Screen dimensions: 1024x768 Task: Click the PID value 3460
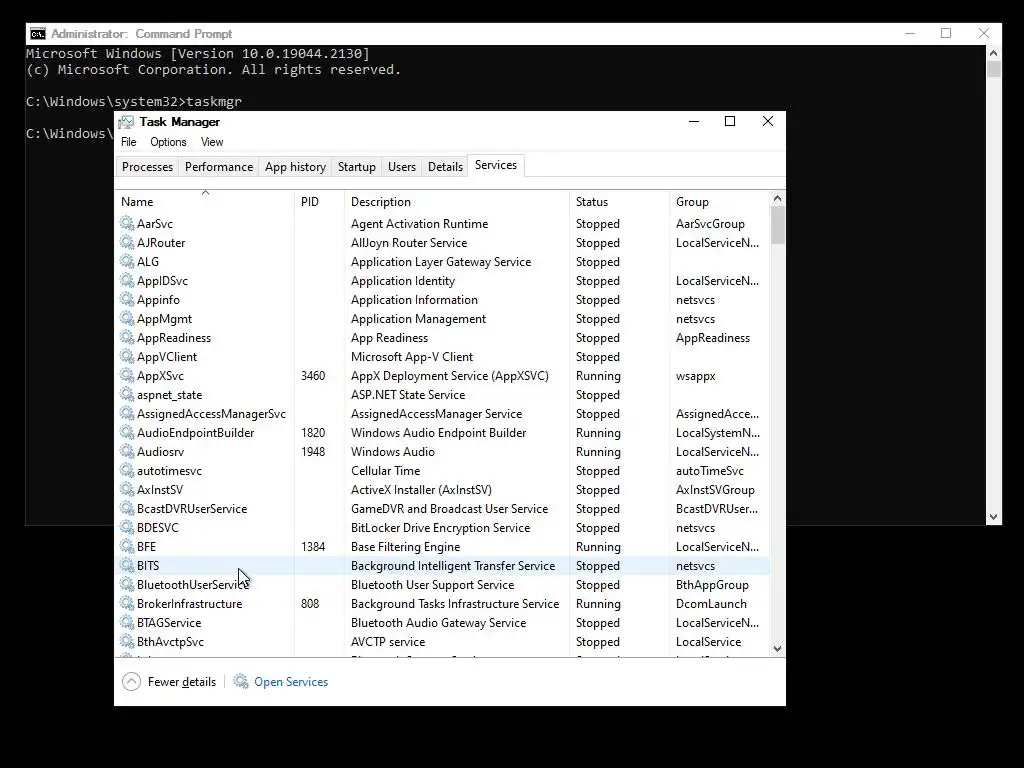(313, 376)
